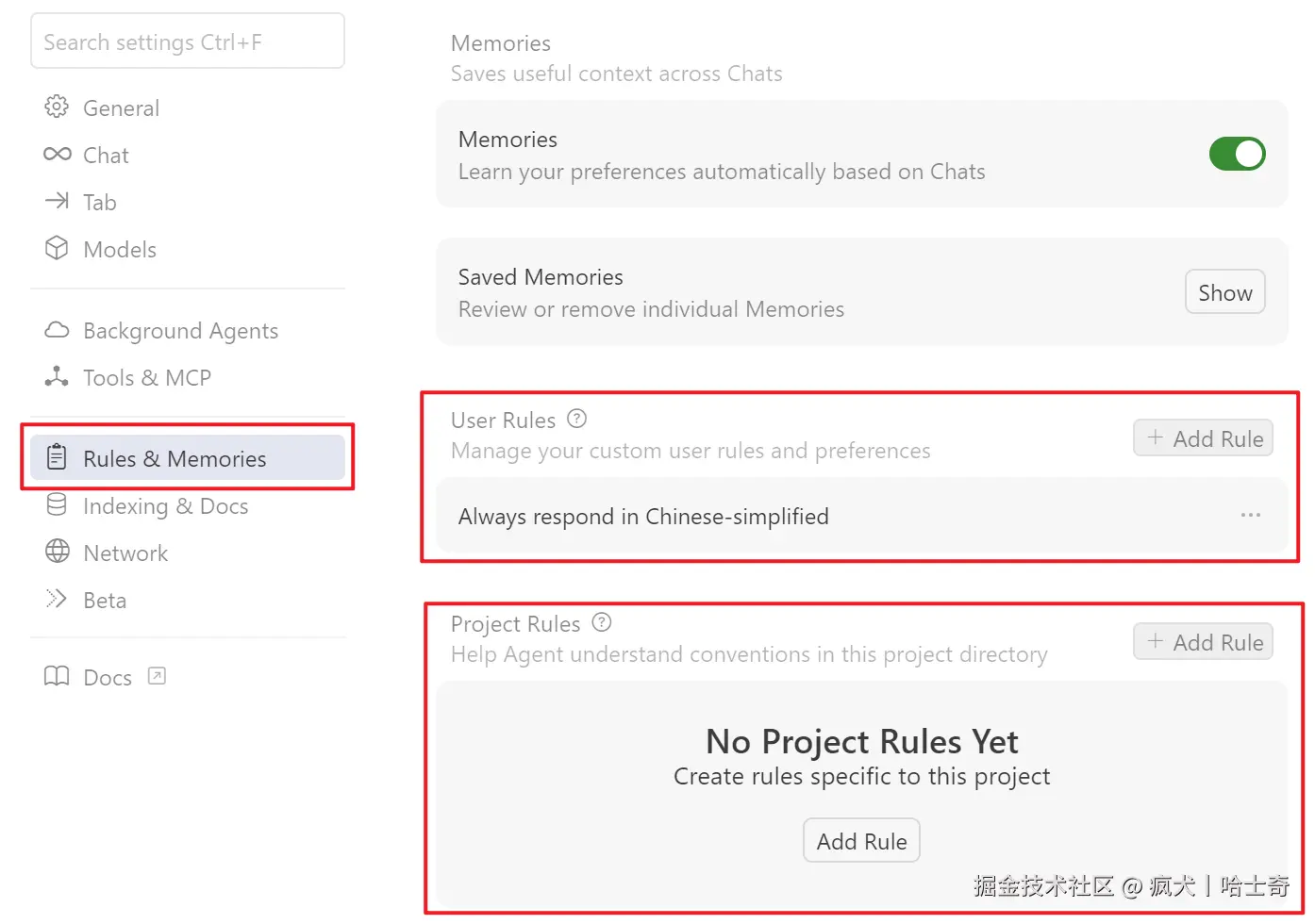Click the Chat infinity icon
The width and height of the screenshot is (1315, 924).
(x=57, y=155)
